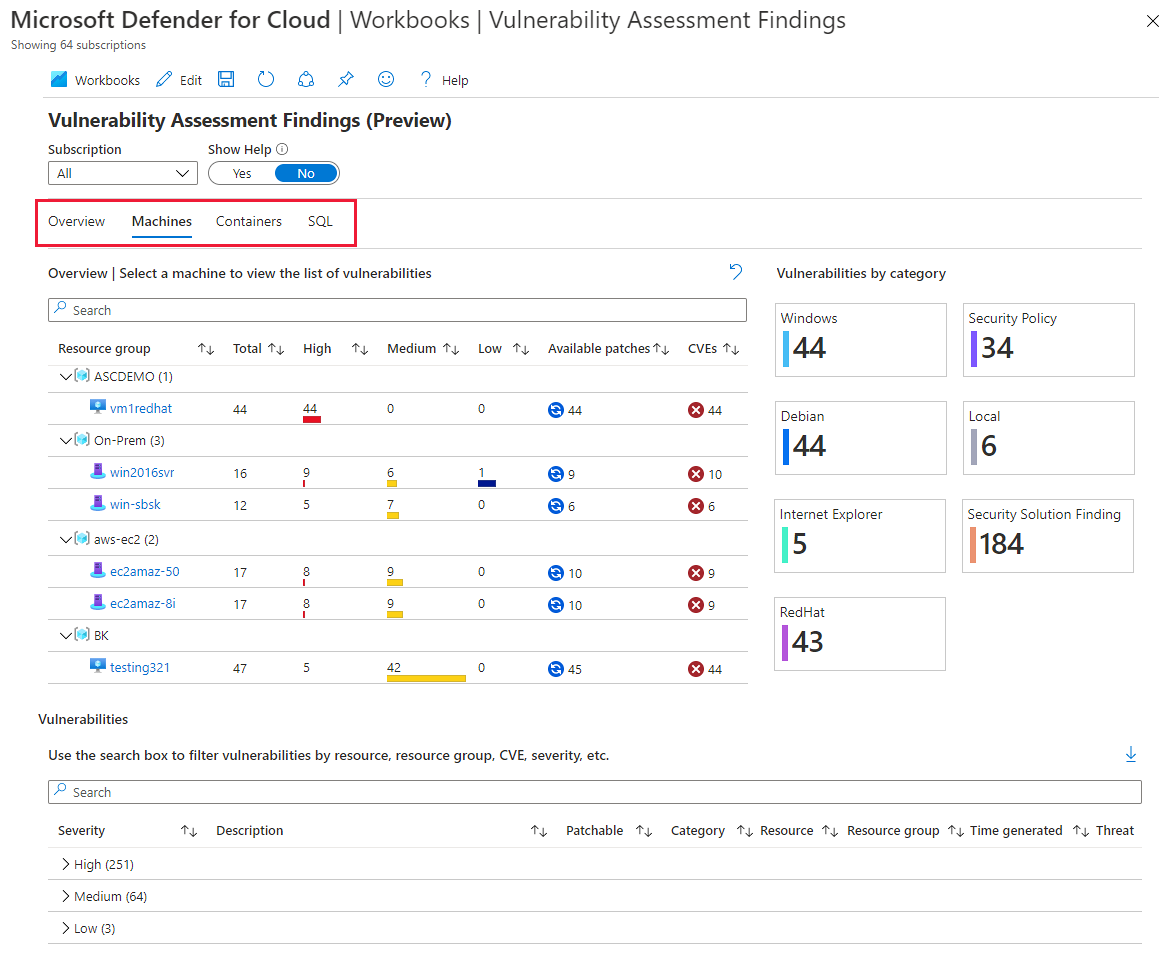Open vm1redhat machine details
The height and width of the screenshot is (963, 1159).
click(143, 408)
